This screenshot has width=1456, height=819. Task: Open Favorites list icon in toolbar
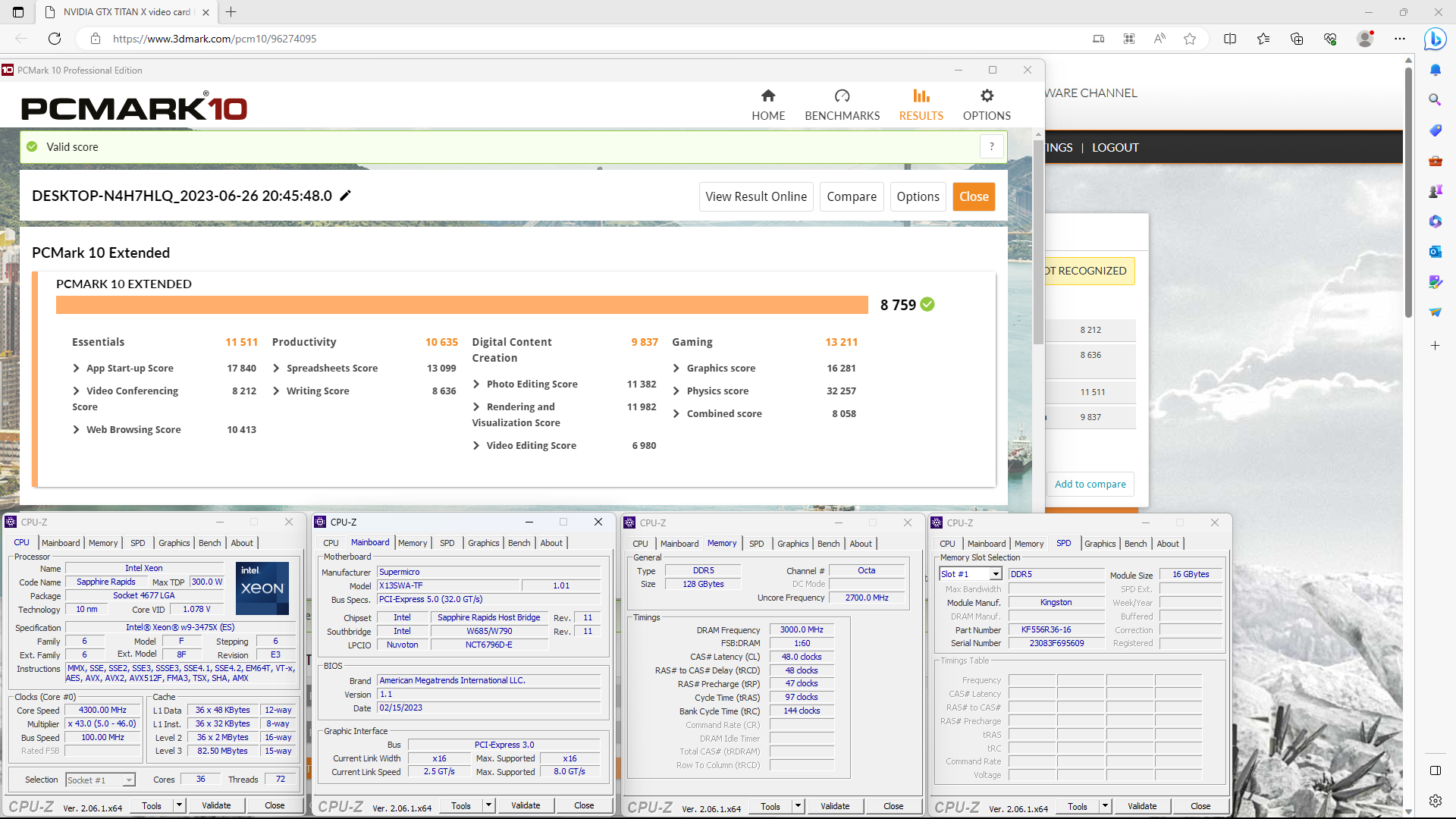coord(1263,39)
